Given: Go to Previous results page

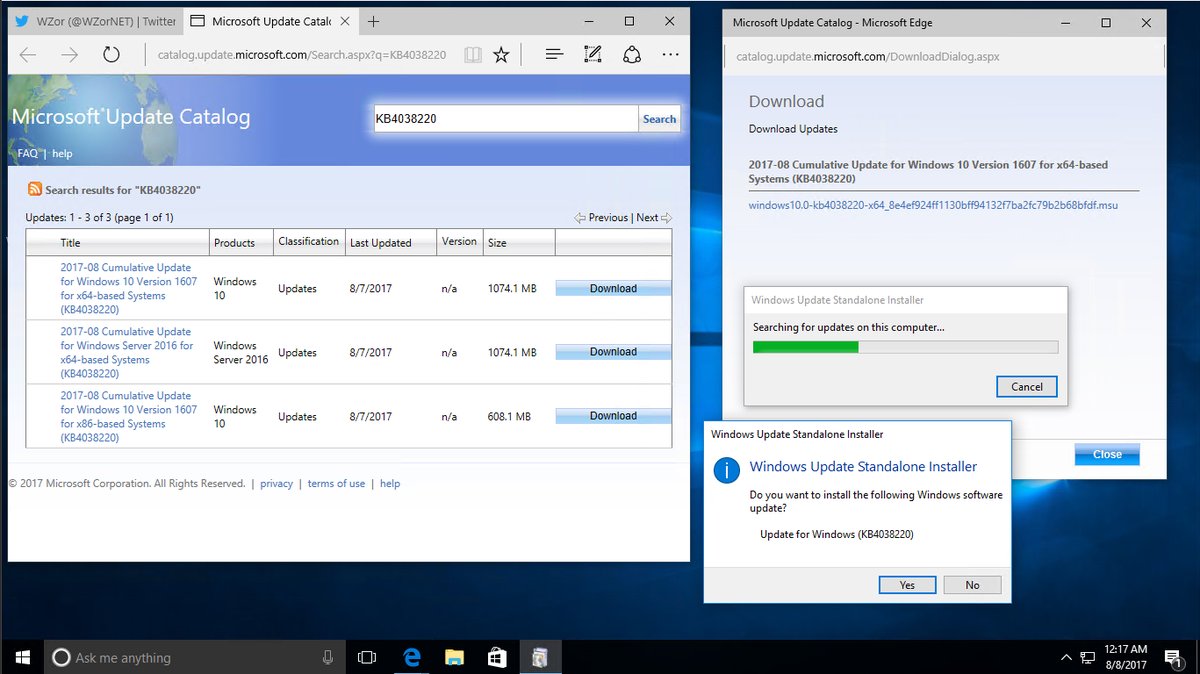Looking at the screenshot, I should pyautogui.click(x=601, y=217).
